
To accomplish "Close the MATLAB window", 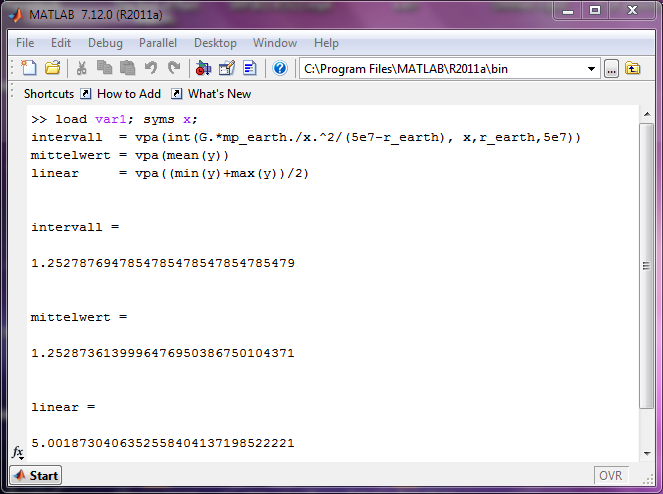I will pos(632,11).
